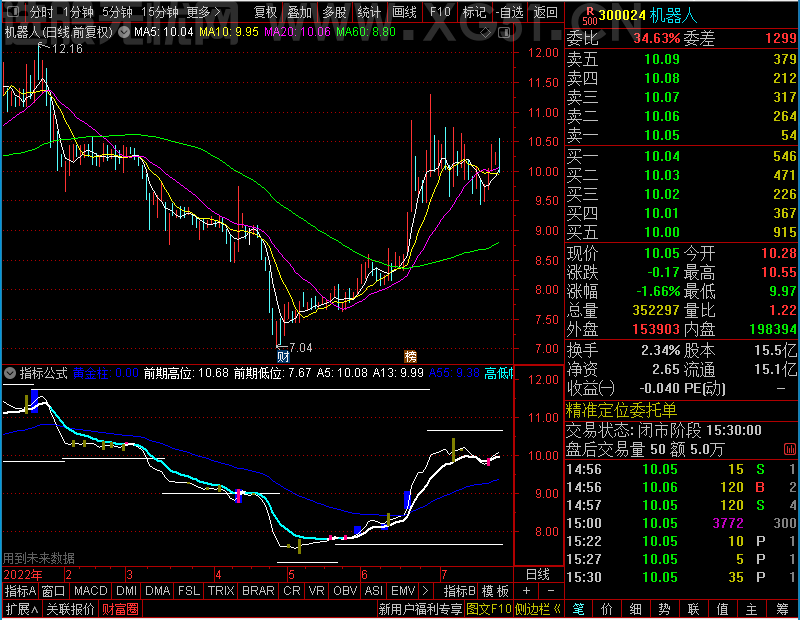Switch sub-chart to FSL indicator
This screenshot has height=620, width=800.
(189, 591)
